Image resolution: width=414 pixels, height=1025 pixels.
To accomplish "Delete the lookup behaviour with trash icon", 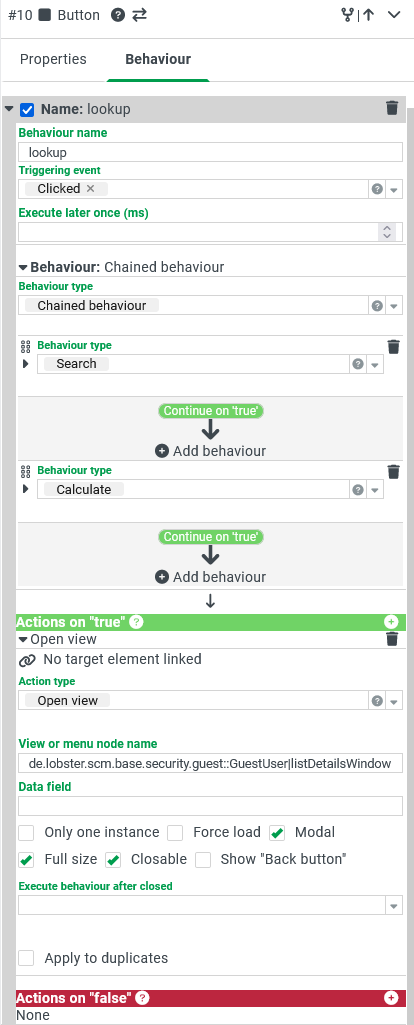I will click(x=392, y=108).
